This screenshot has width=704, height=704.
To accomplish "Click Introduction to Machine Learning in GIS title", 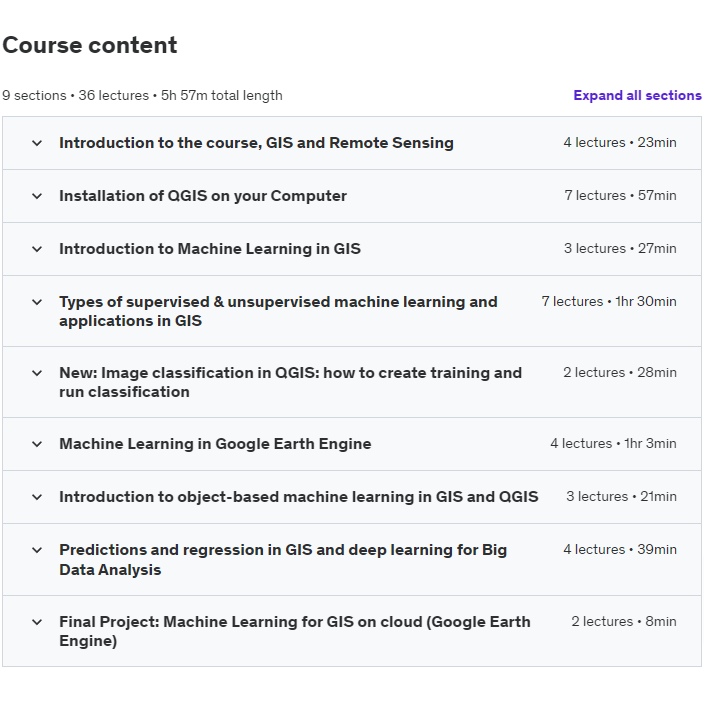I will point(210,249).
